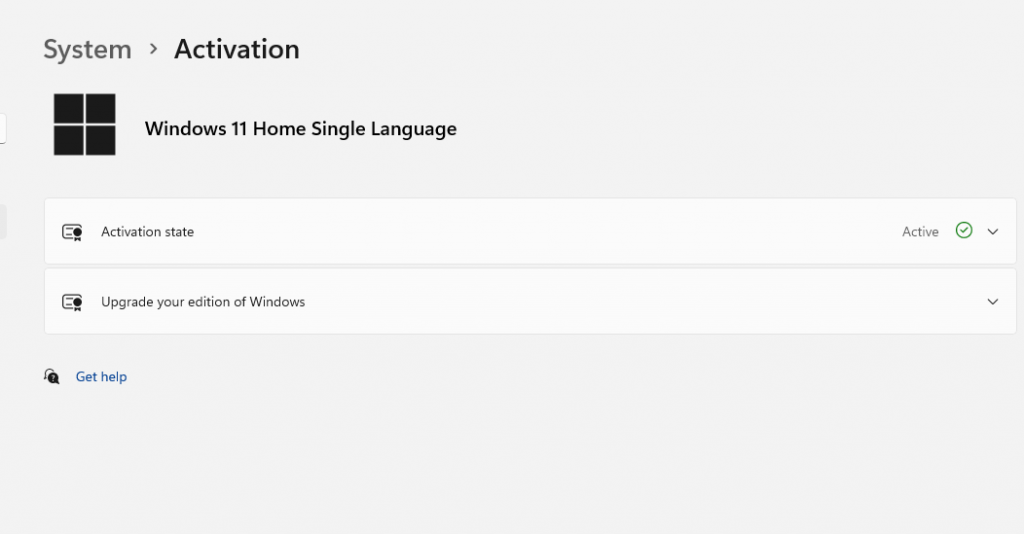
Task: Click the Upgrade edition certificate icon
Action: 72,301
